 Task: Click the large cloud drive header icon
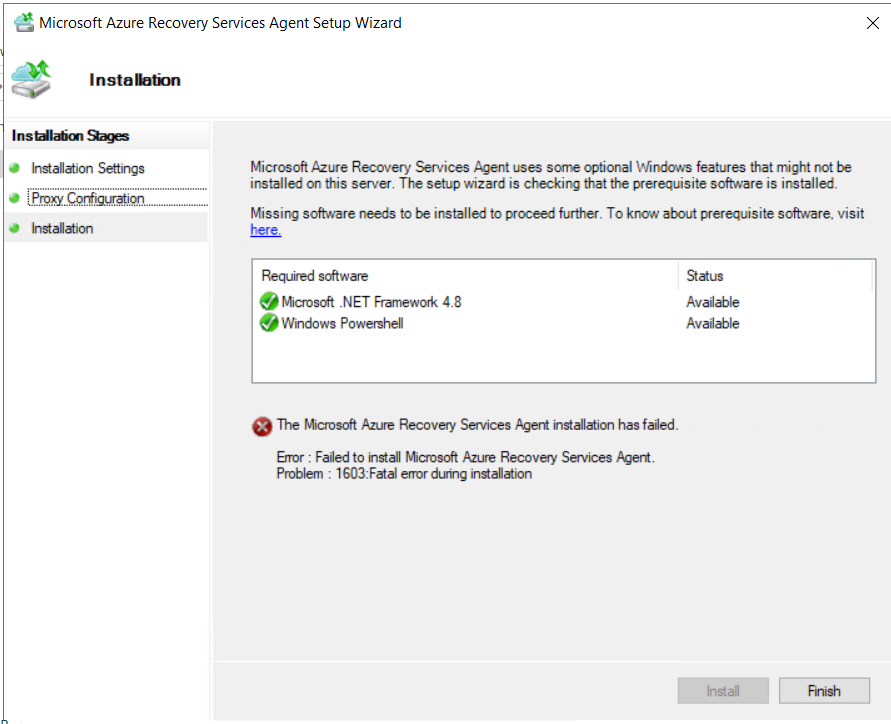pyautogui.click(x=31, y=80)
